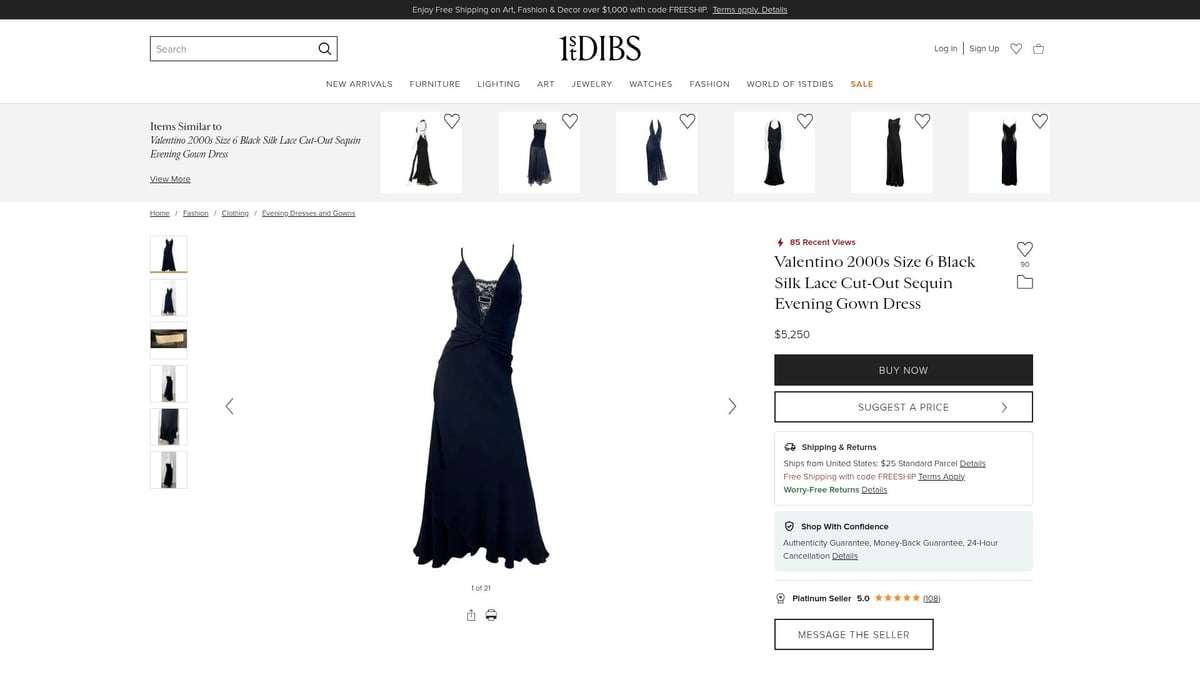Open Fashion menu
The image size is (1200, 675).
coord(710,84)
